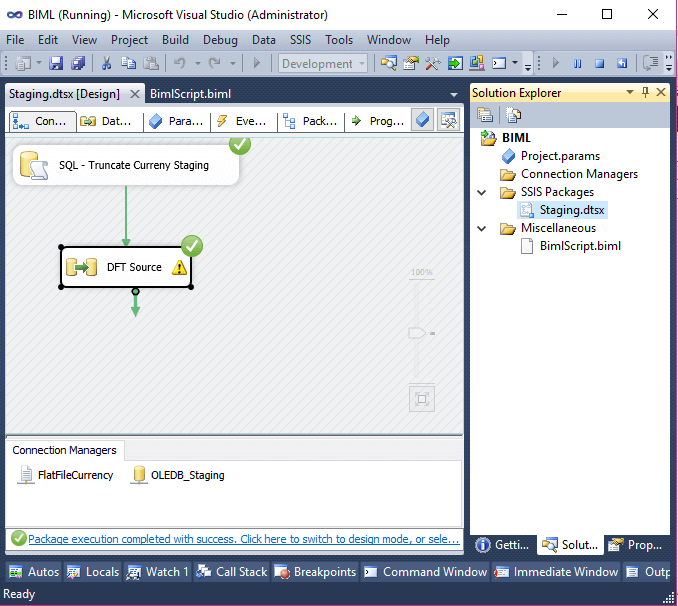
Task: Click the Cut scissors icon
Action: pos(106,64)
